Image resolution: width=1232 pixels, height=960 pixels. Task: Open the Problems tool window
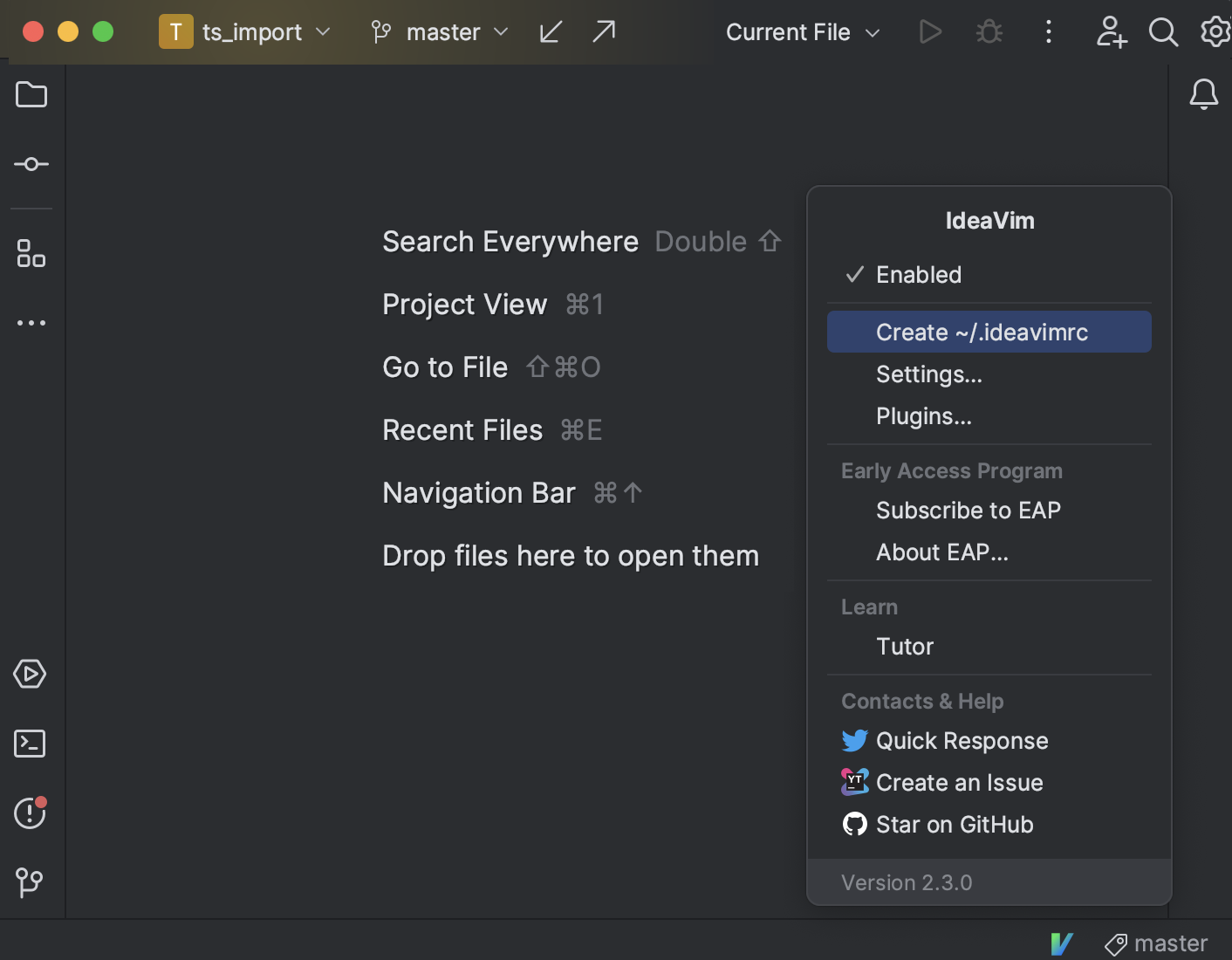(x=30, y=813)
